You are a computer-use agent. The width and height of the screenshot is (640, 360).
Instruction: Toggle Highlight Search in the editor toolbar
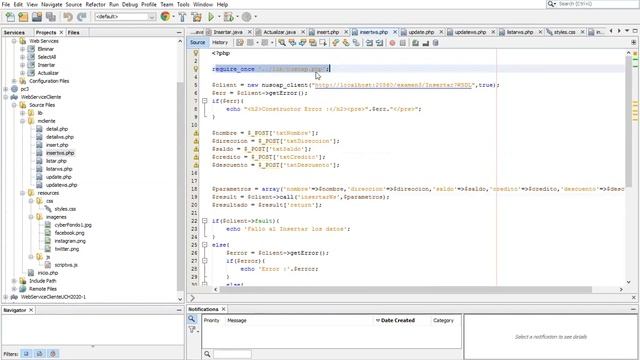point(313,42)
